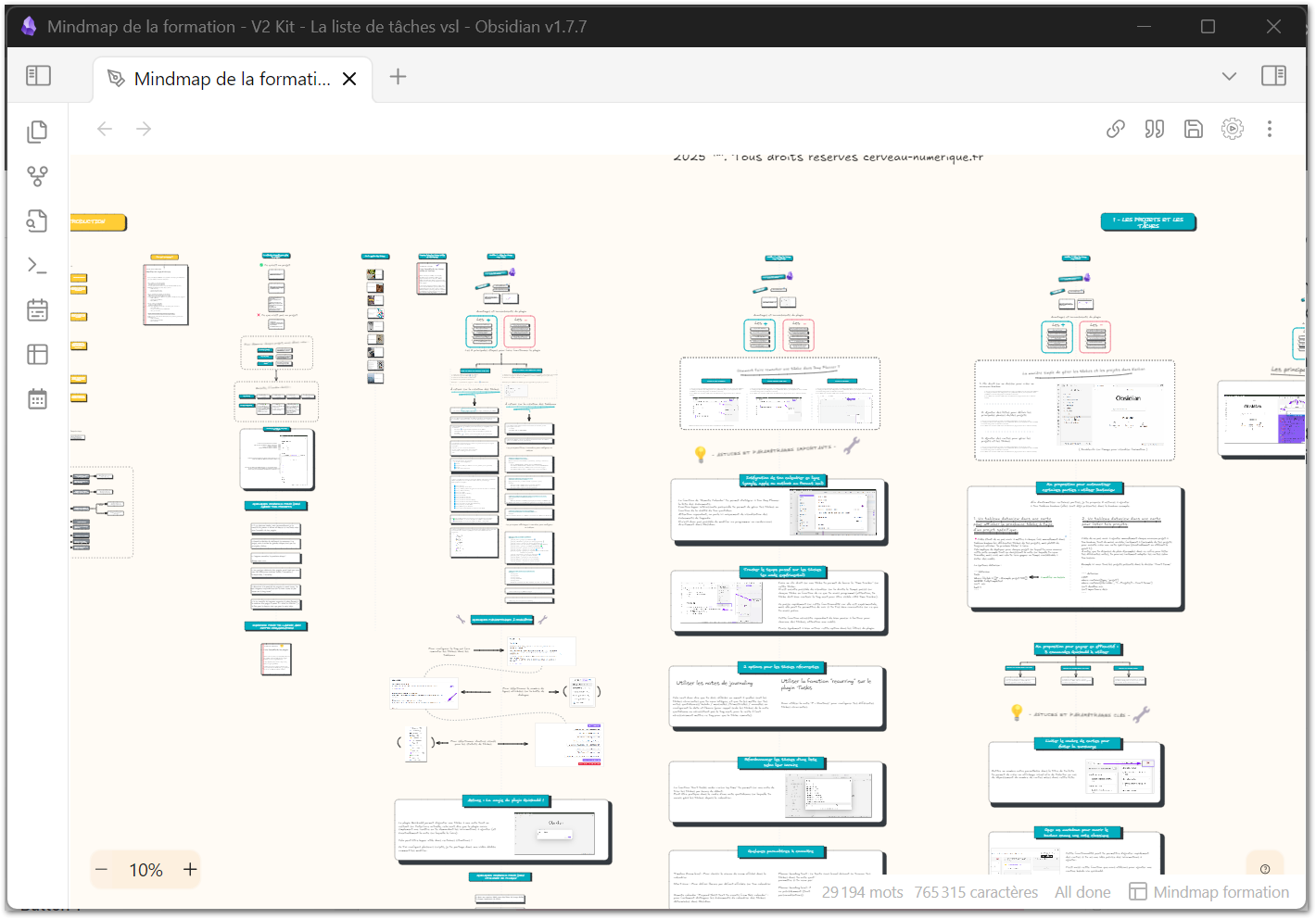
Task: Save the drawing with floppy disk icon
Action: pyautogui.click(x=1194, y=129)
